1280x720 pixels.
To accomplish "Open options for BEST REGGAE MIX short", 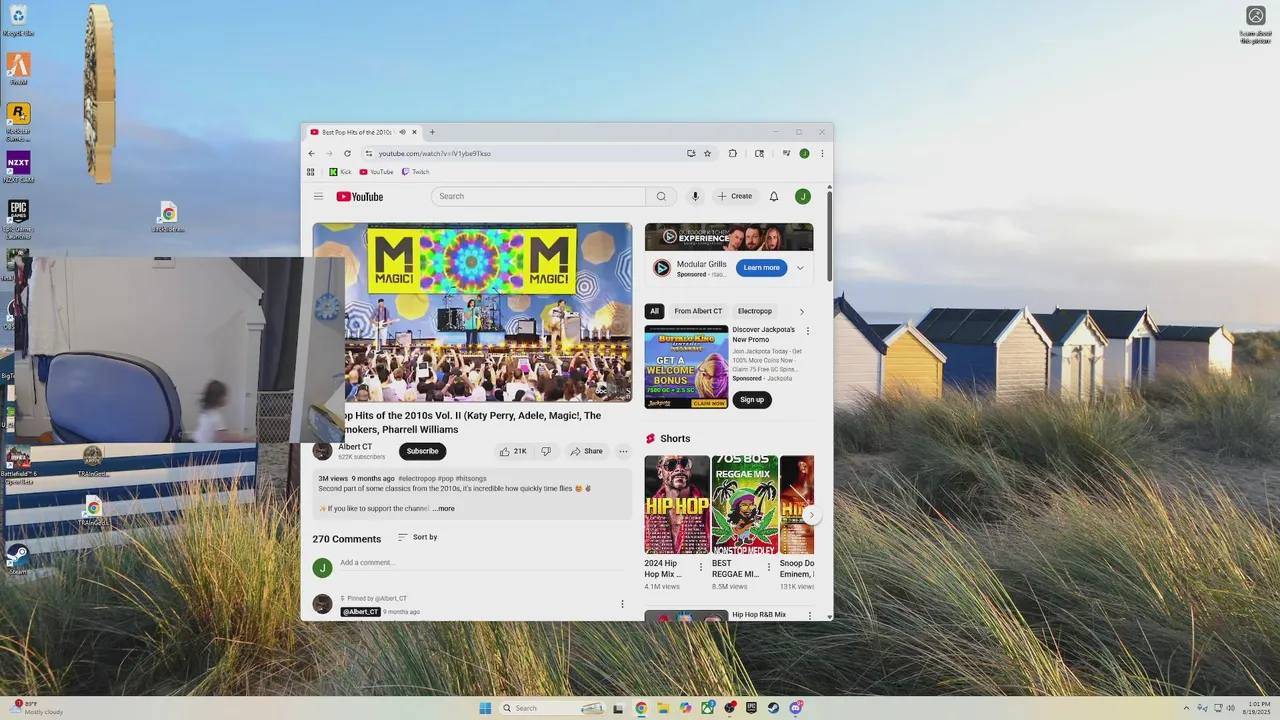I will (768, 567).
